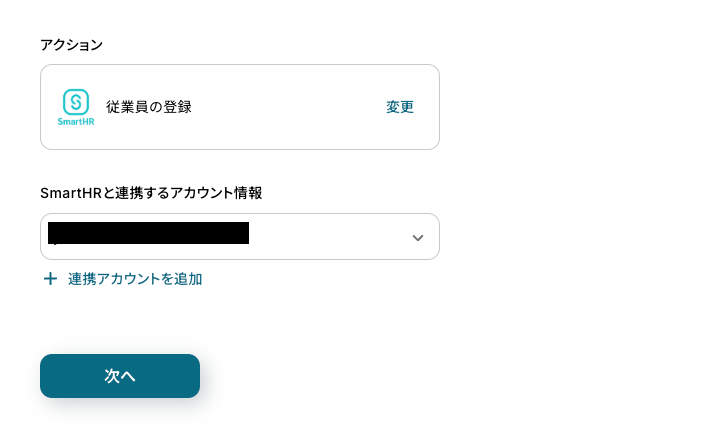Click the plus icon to add account
Viewport: 722px width, 436px height.
click(50, 279)
